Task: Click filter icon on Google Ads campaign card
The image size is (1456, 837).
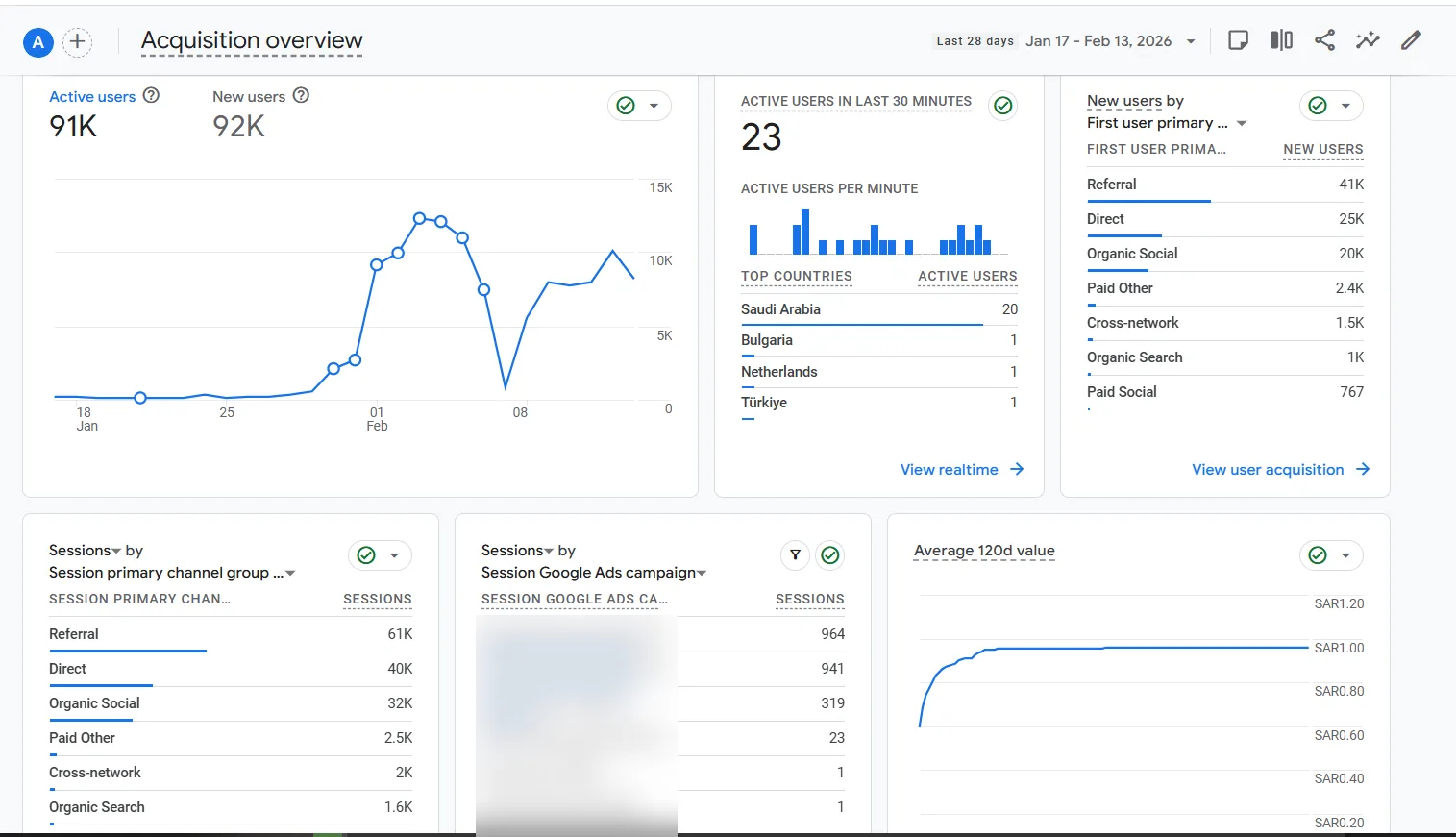Action: click(795, 554)
